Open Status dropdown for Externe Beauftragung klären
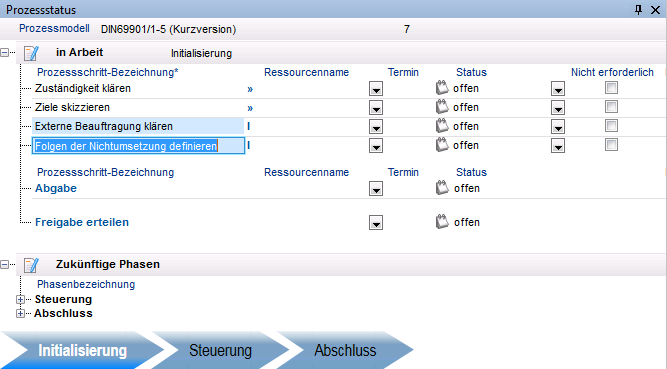 pos(558,126)
